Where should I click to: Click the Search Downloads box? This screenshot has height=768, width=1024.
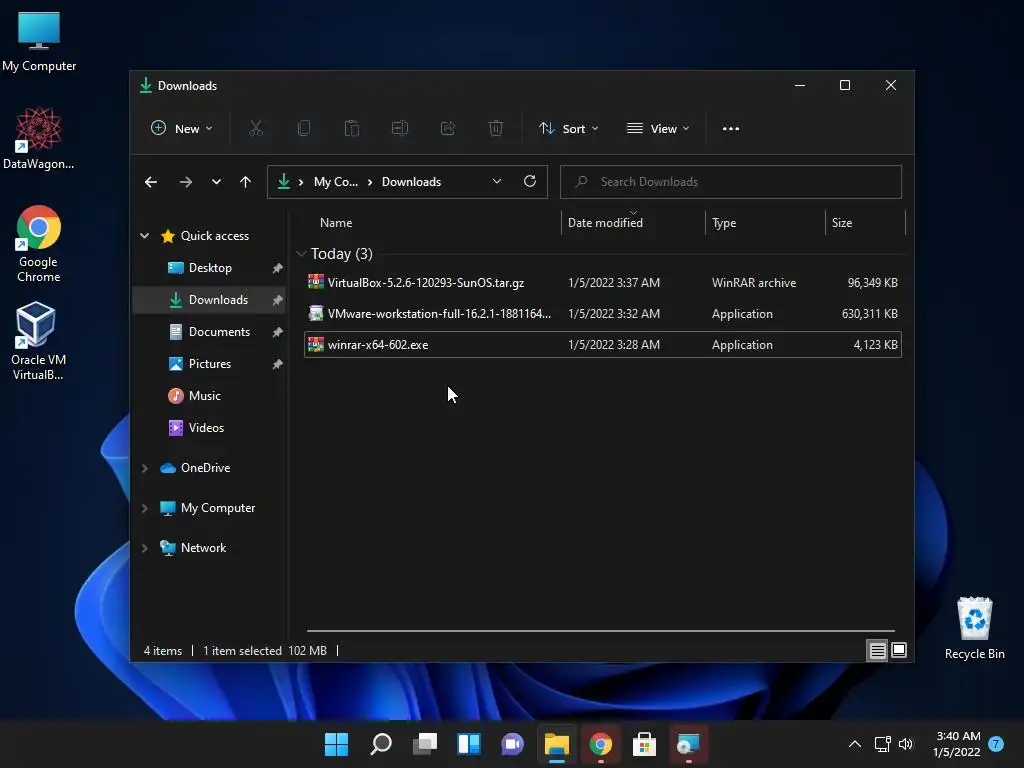tap(731, 182)
